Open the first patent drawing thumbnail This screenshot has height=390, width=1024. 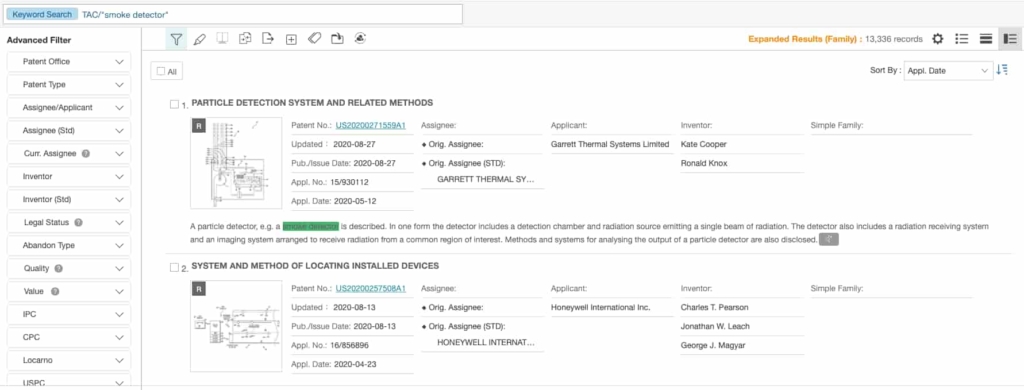236,163
